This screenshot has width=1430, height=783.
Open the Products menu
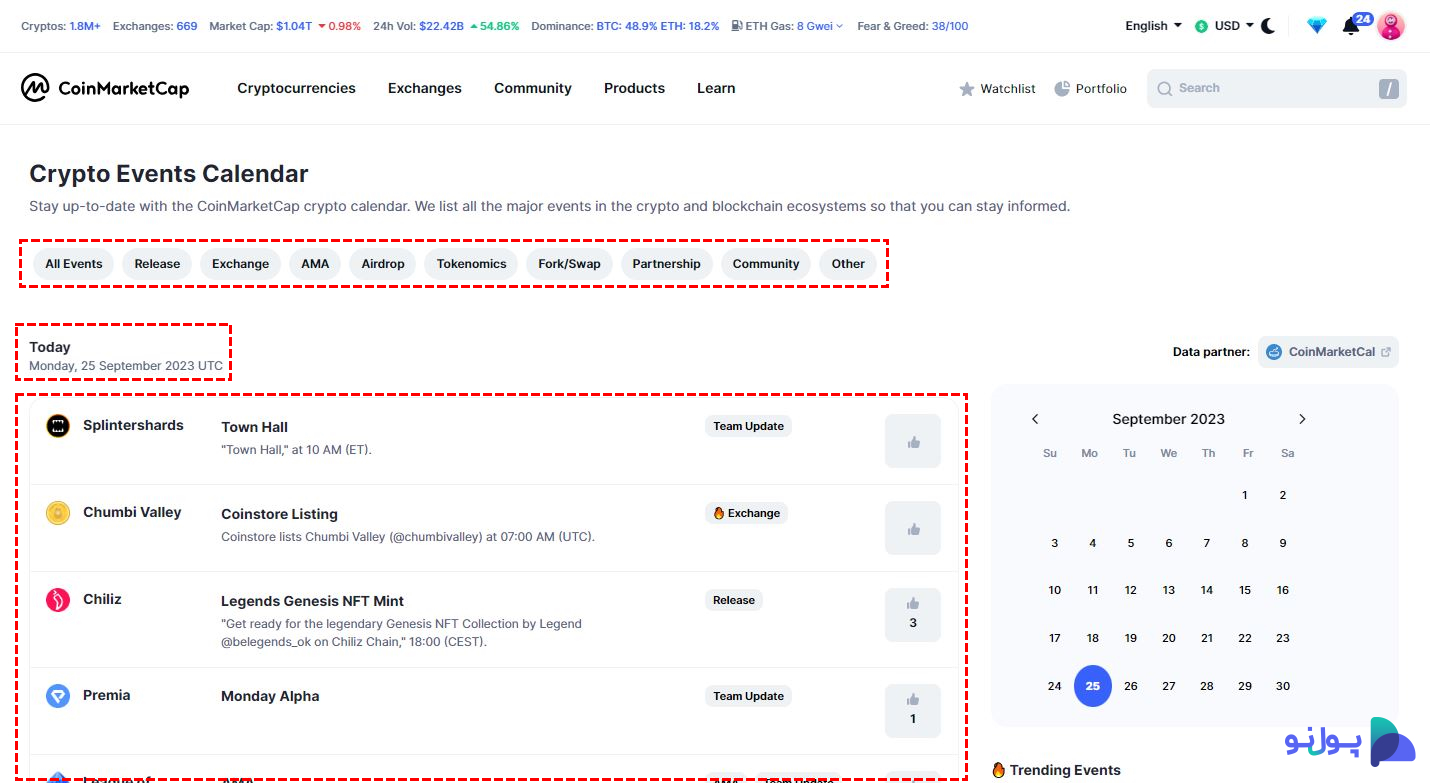[634, 88]
